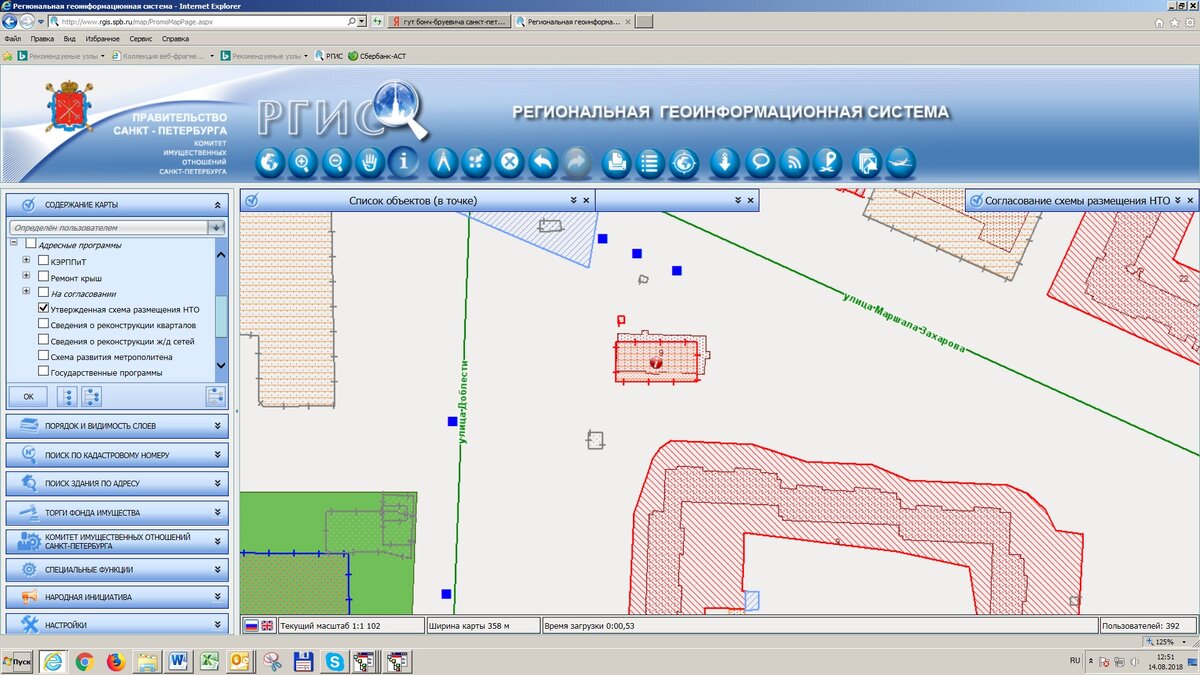The height and width of the screenshot is (675, 1200).
Task: Enable Схема развития метрополитена layer
Action: [43, 356]
